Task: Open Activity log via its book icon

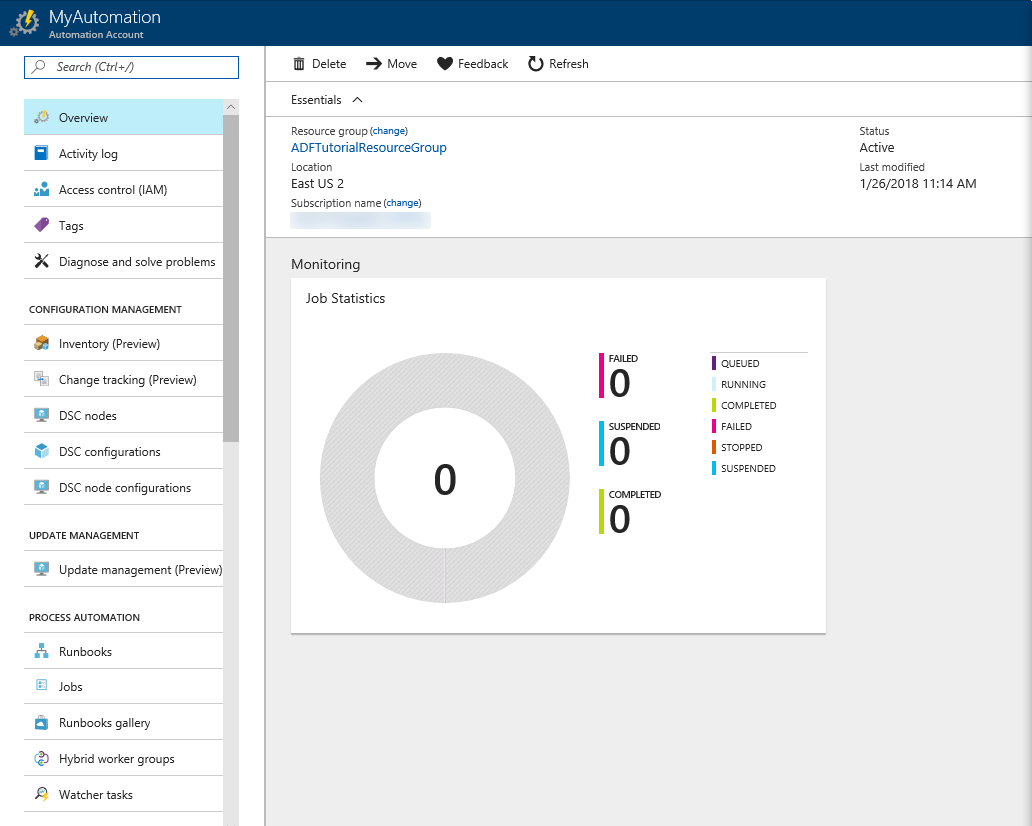Action: point(41,154)
